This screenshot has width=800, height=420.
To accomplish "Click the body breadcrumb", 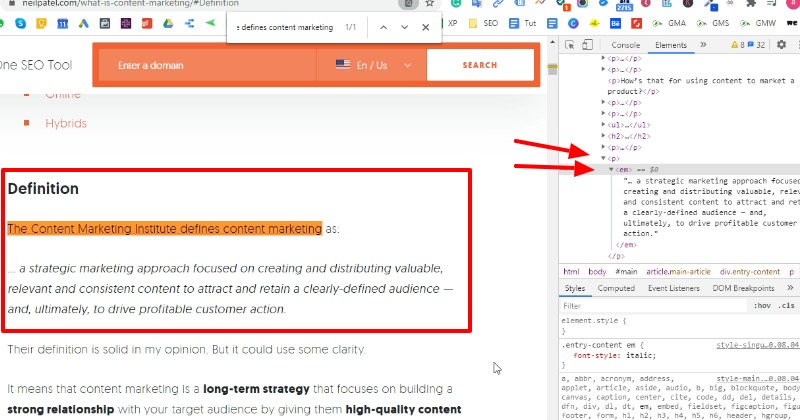I will 597,271.
